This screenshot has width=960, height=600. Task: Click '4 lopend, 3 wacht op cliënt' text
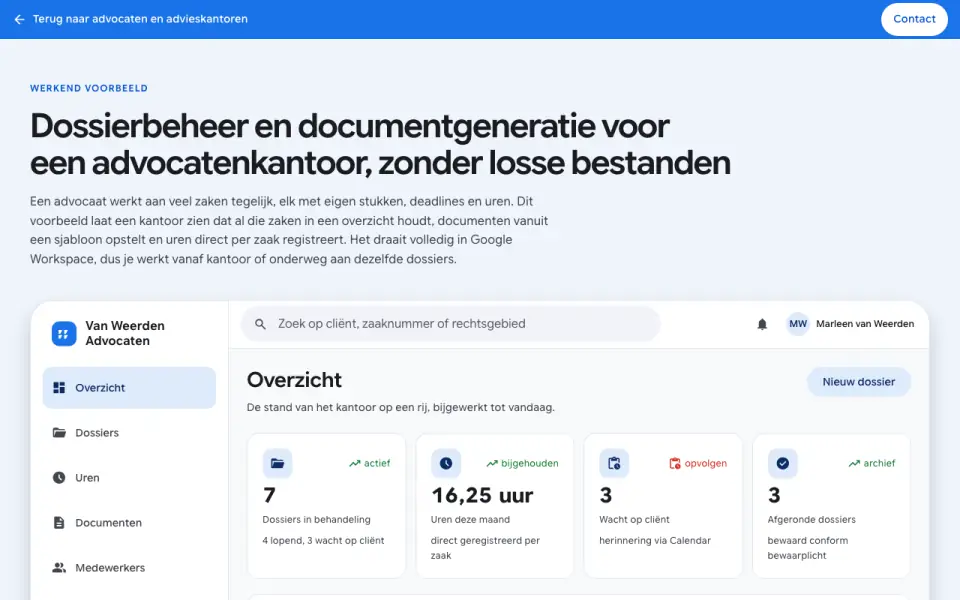point(323,541)
